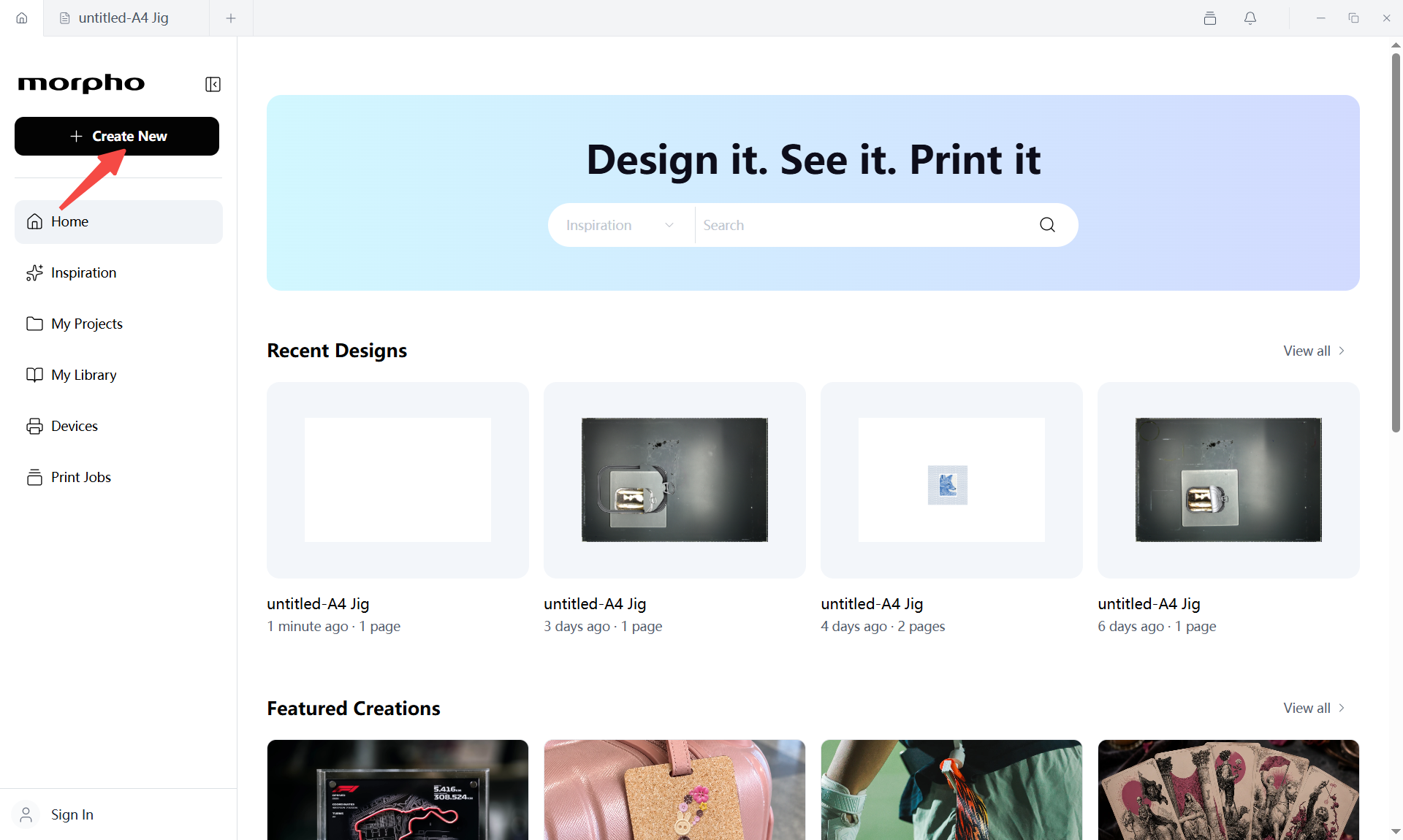The height and width of the screenshot is (840, 1403).
Task: Open the design edited 3 days ago
Action: tap(674, 480)
